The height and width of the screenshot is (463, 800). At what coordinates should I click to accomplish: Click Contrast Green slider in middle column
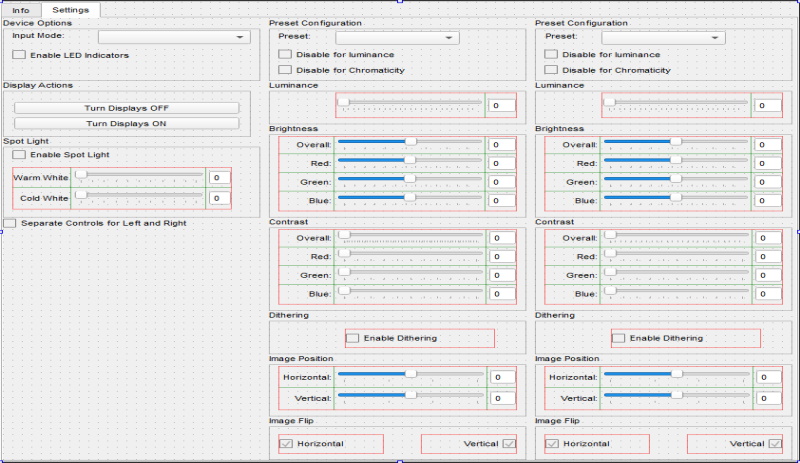411,274
